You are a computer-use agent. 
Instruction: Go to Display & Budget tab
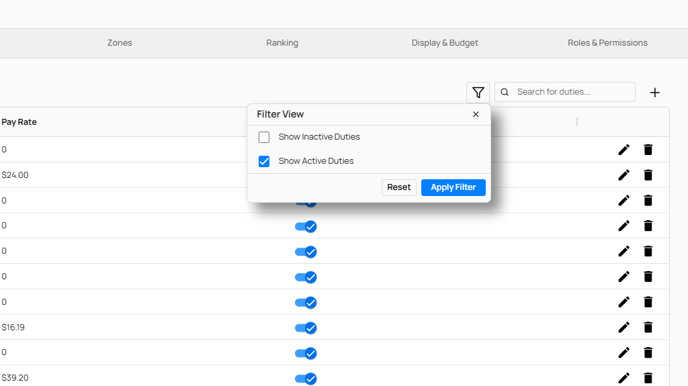pos(444,43)
